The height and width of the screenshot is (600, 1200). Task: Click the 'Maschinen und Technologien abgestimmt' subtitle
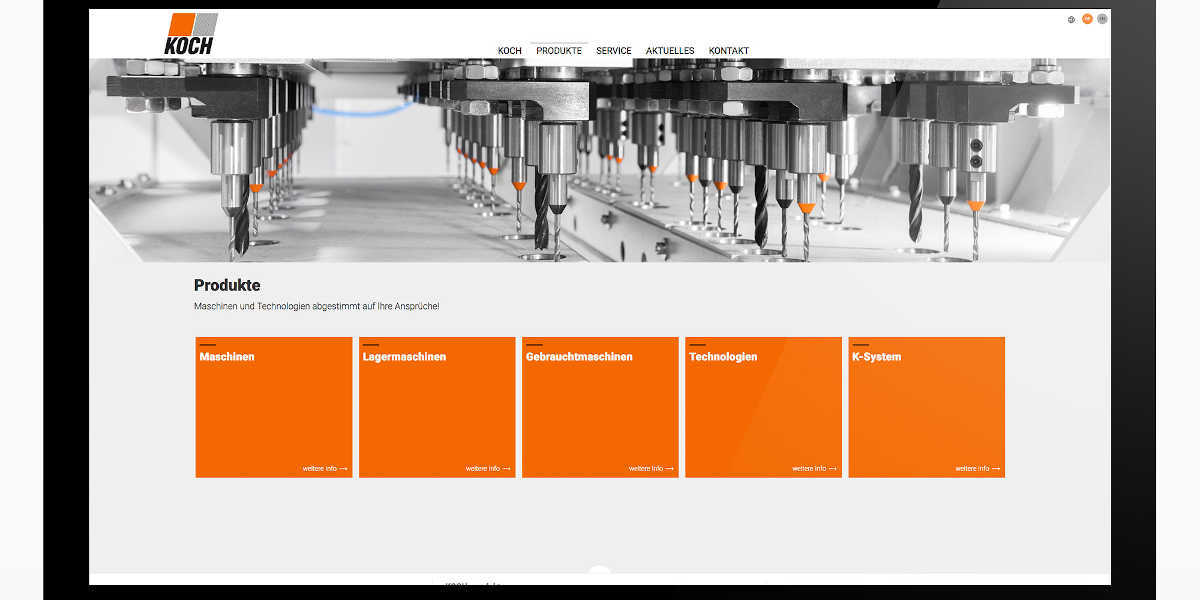point(316,306)
